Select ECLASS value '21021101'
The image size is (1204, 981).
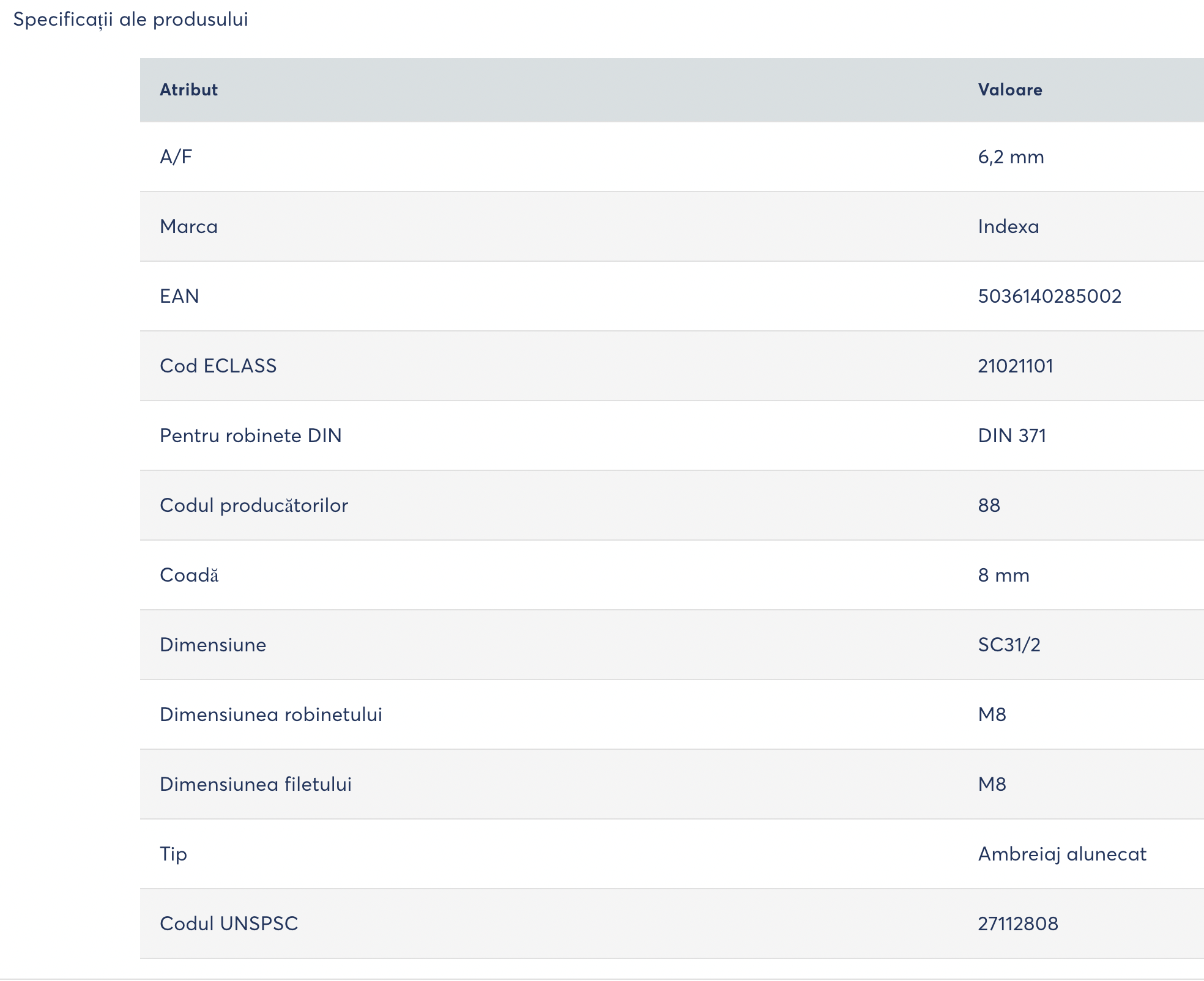click(1016, 366)
